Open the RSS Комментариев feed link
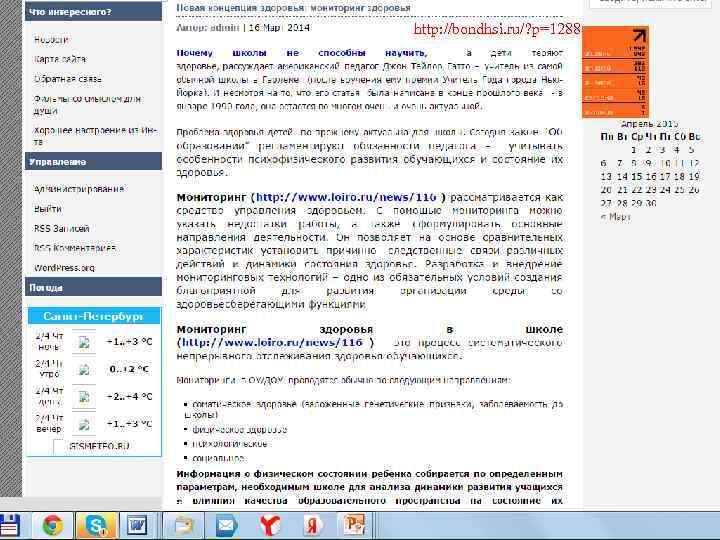720x540 pixels. click(x=75, y=248)
